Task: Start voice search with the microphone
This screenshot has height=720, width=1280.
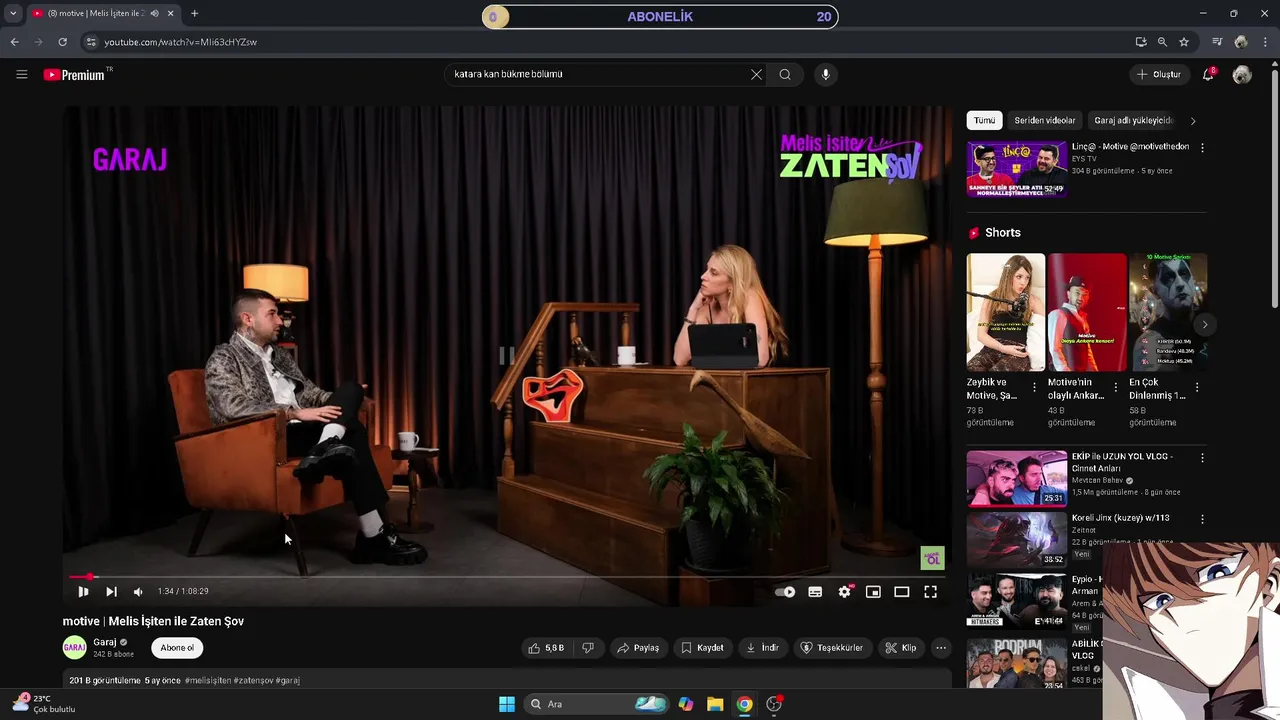Action: click(825, 74)
